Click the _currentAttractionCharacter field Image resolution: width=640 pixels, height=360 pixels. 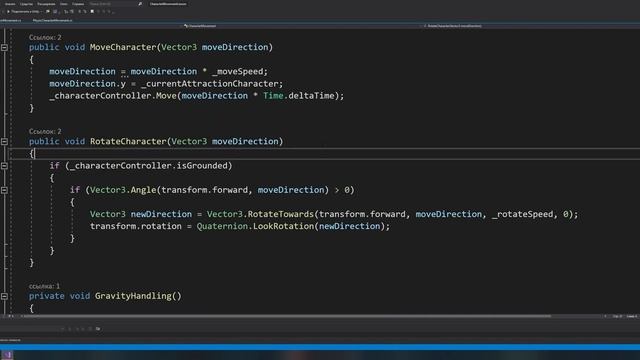pos(209,84)
